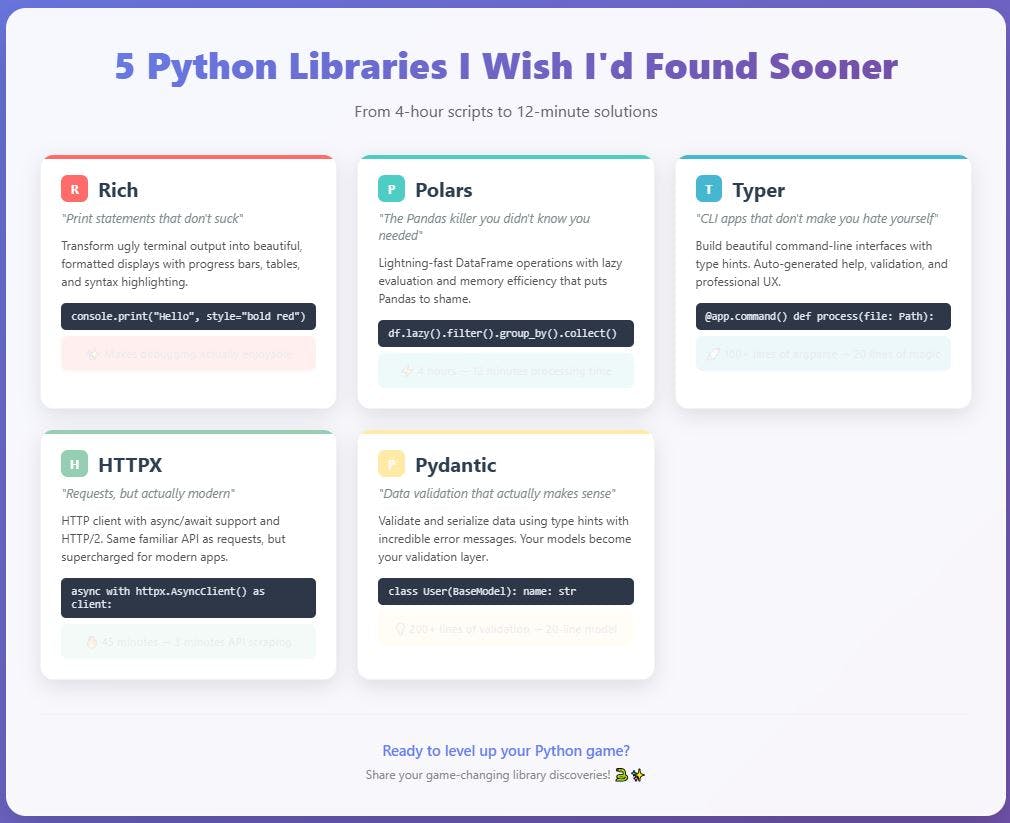Screen dimensions: 1010x823
Task: Click the df.lazy() code block
Action: coord(506,334)
